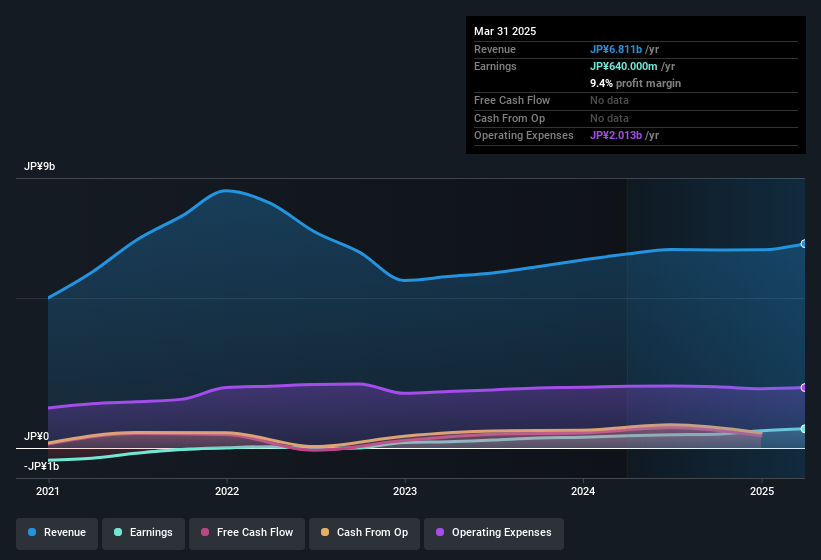Click the 2024 x-axis label

[583, 491]
